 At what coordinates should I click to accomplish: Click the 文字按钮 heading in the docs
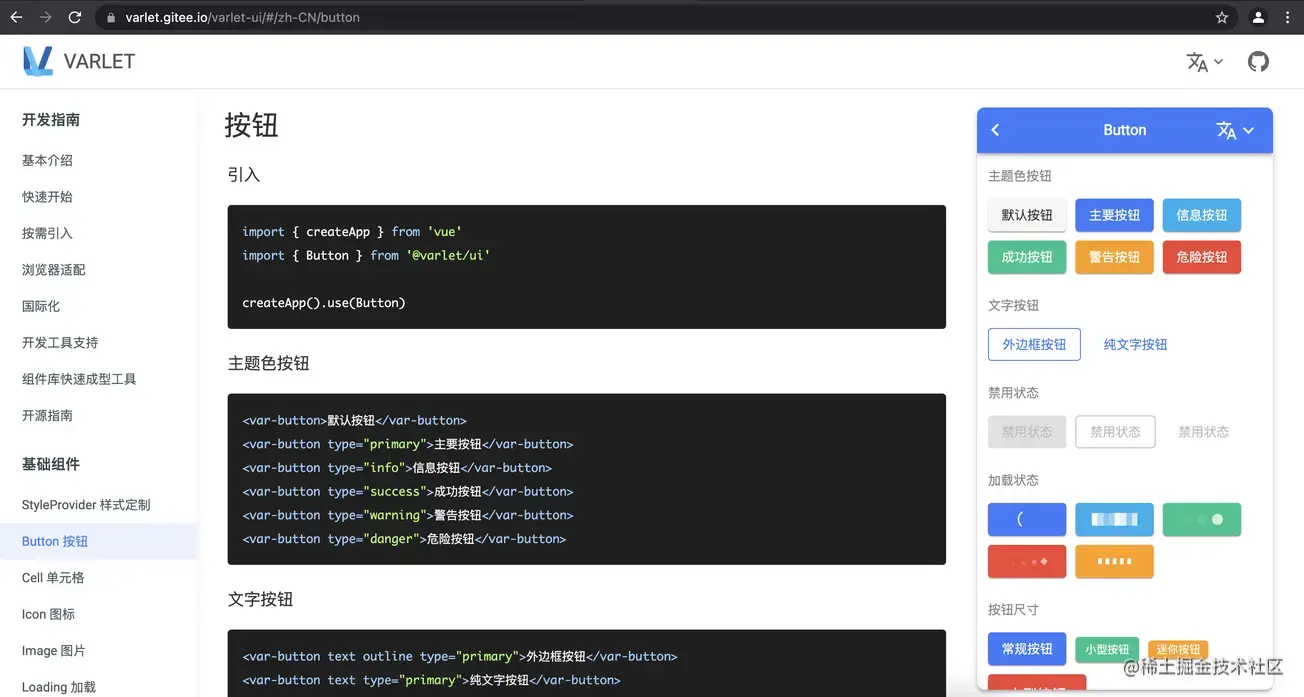[x=260, y=599]
